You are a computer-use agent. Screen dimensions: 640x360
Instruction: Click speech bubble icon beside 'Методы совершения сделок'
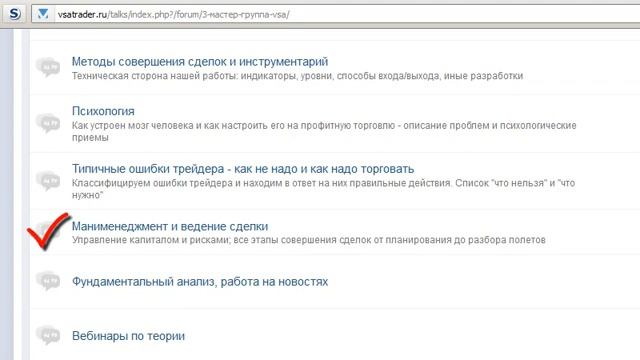[48, 67]
